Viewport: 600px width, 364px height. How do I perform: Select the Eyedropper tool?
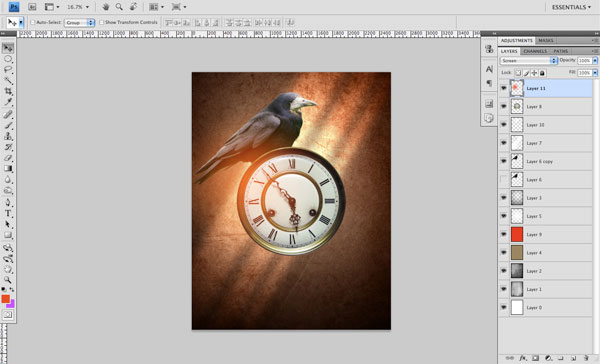pos(8,102)
